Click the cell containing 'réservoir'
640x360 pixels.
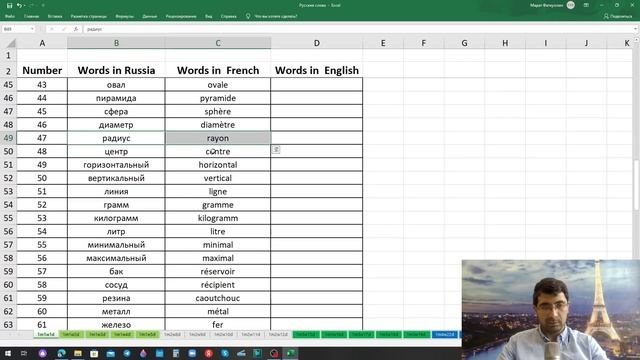point(218,271)
